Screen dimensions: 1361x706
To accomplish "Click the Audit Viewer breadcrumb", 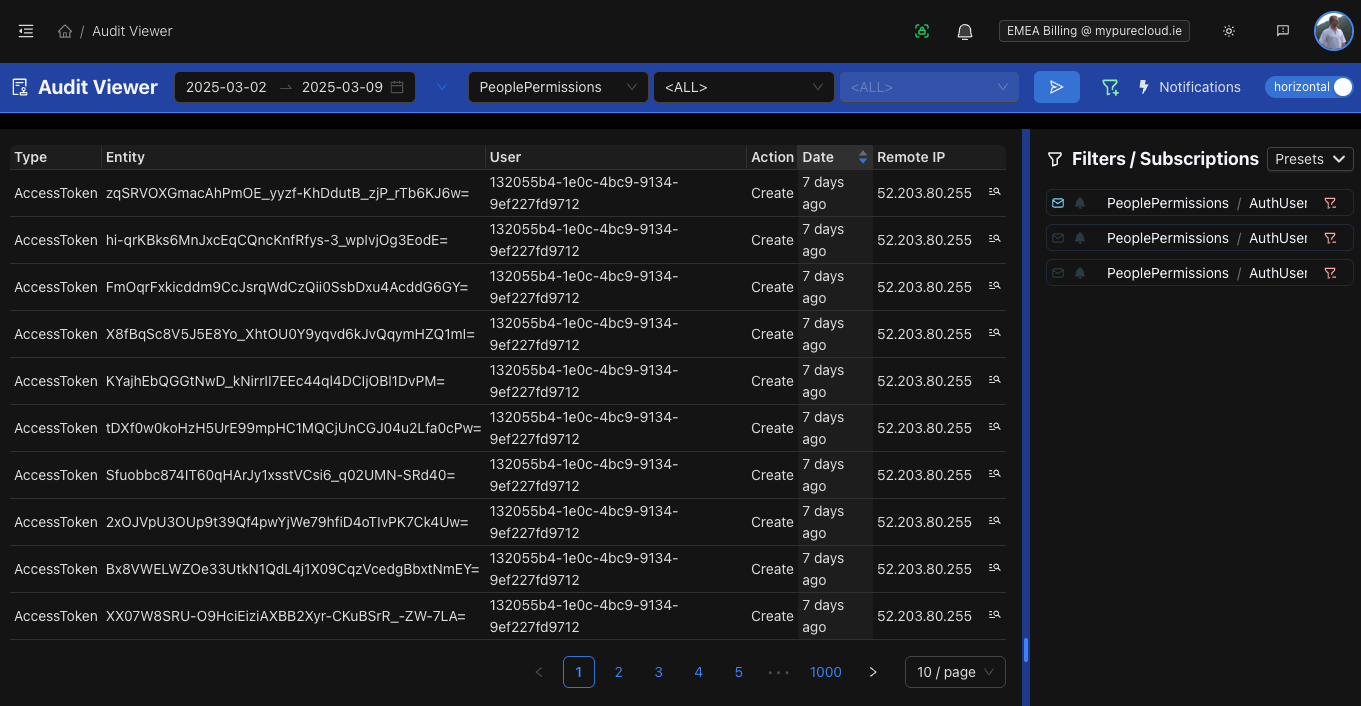I will click(x=132, y=31).
